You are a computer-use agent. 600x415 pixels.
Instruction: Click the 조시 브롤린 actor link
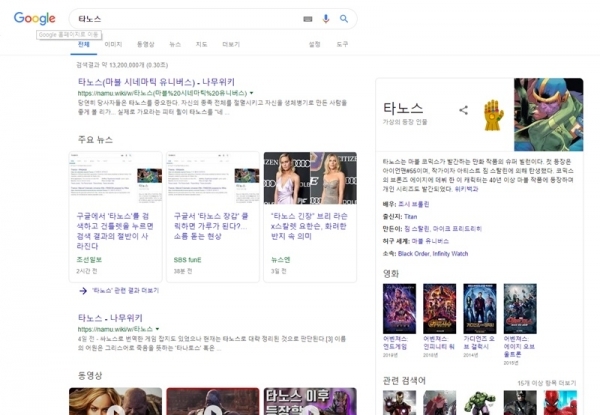click(x=414, y=204)
